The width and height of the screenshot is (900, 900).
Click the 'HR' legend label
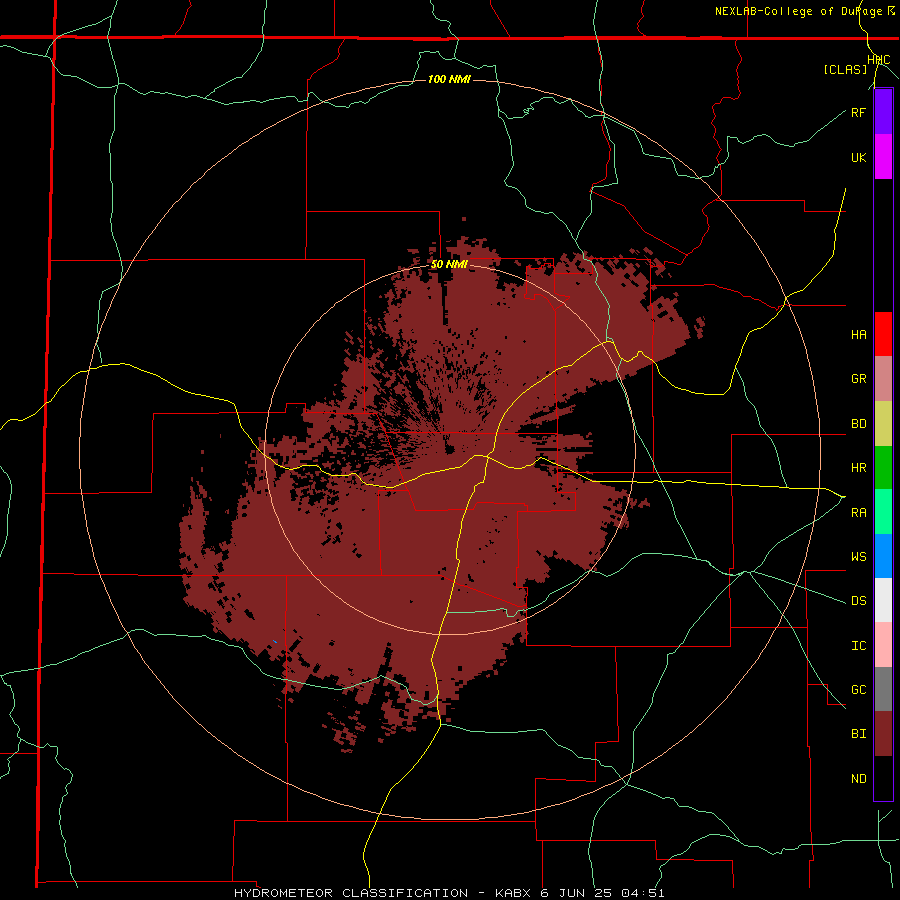click(858, 468)
